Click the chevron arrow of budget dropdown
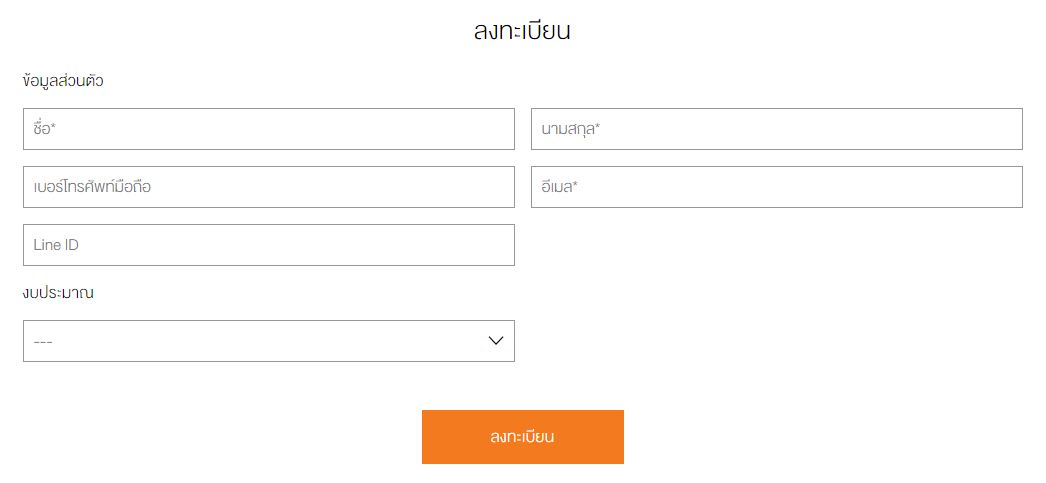1046x483 pixels. point(496,341)
